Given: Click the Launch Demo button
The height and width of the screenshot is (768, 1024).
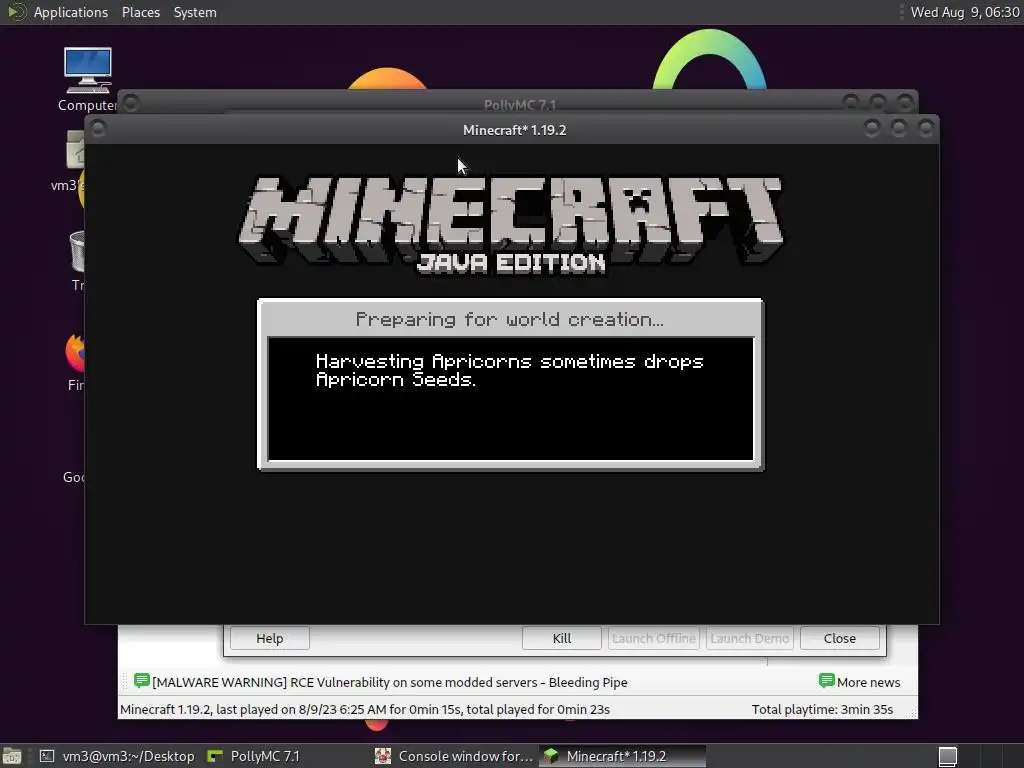Looking at the screenshot, I should (750, 638).
